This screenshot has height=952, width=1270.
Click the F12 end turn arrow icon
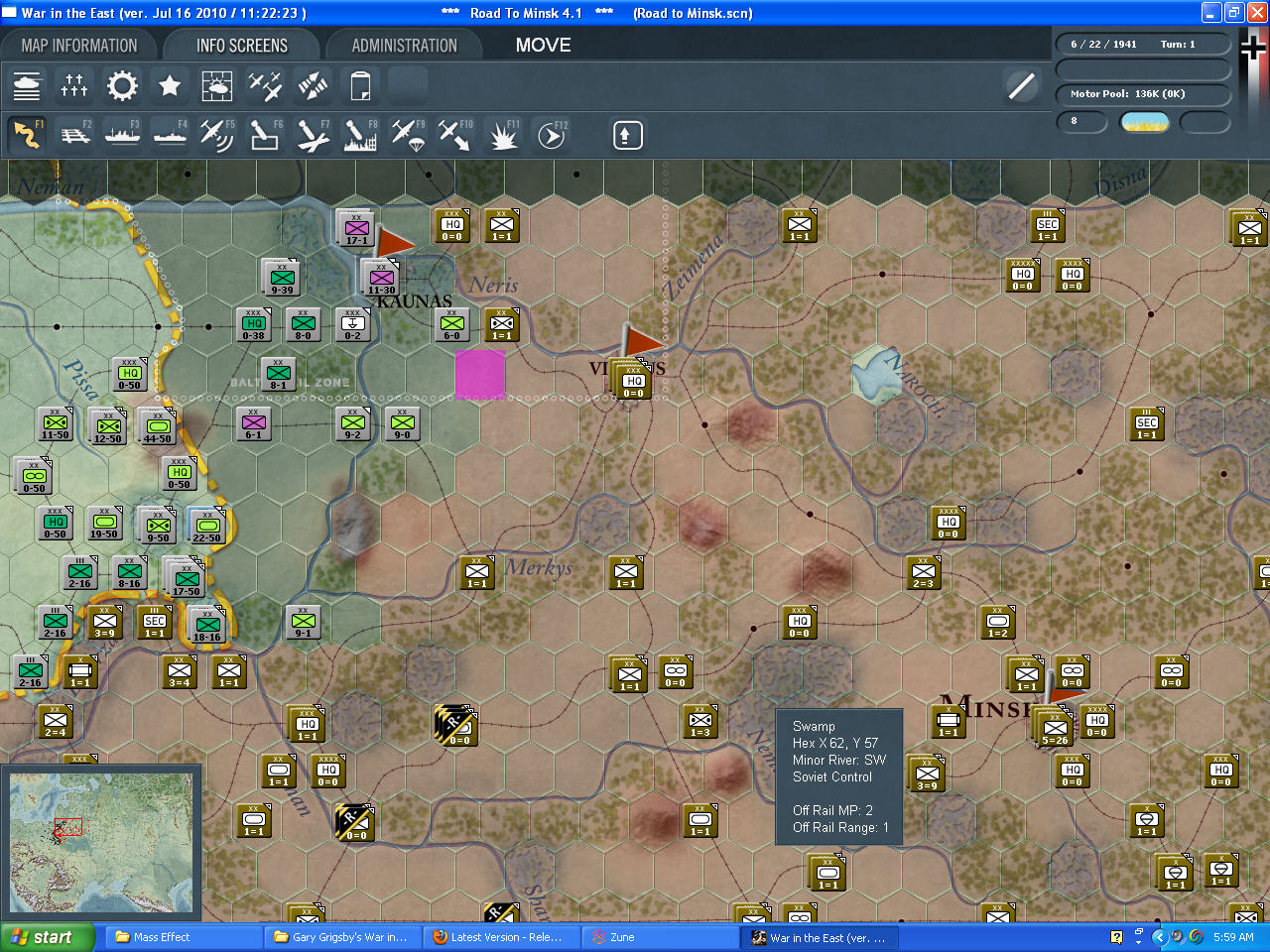[551, 135]
